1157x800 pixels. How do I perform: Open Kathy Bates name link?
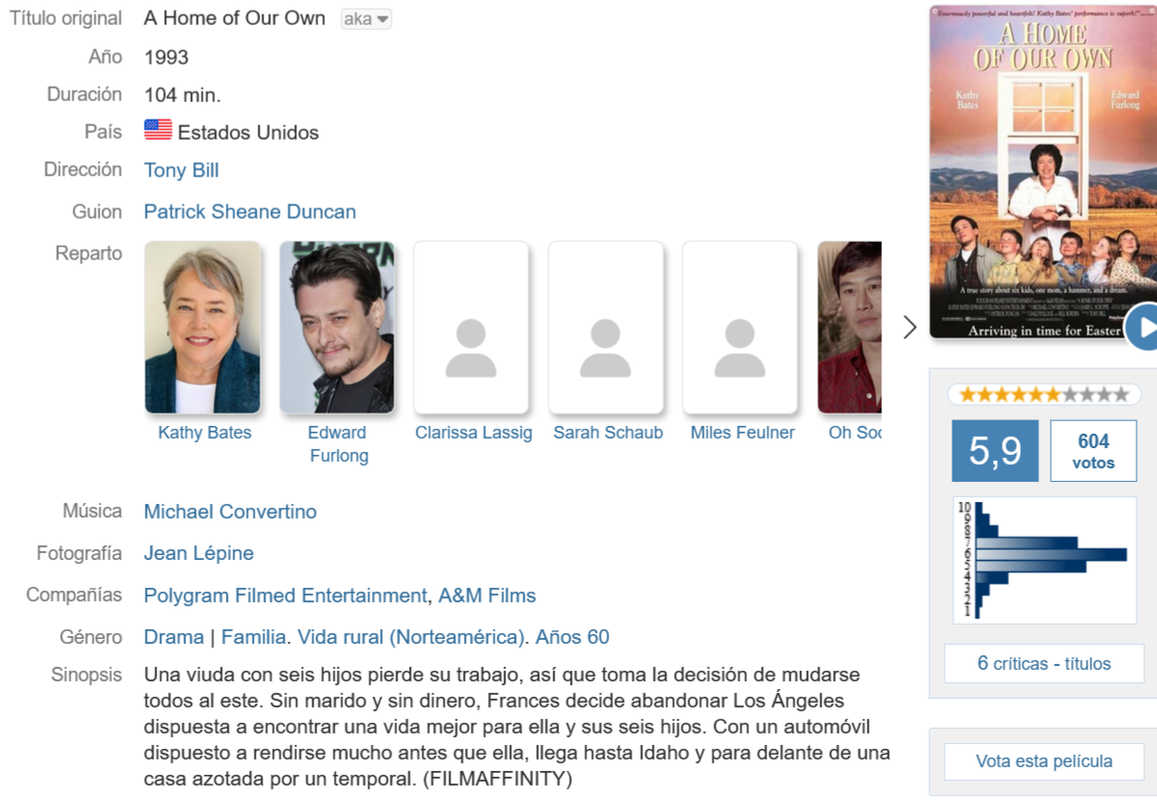(x=204, y=432)
